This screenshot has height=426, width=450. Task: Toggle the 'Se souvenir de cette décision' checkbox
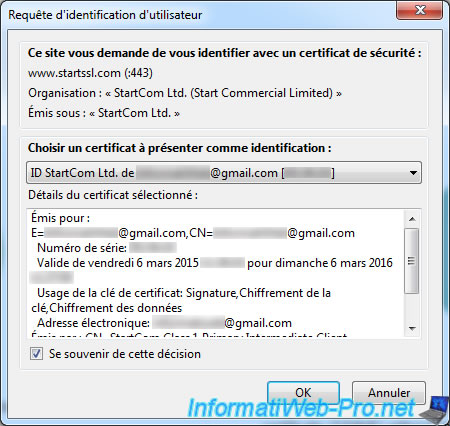coord(36,354)
